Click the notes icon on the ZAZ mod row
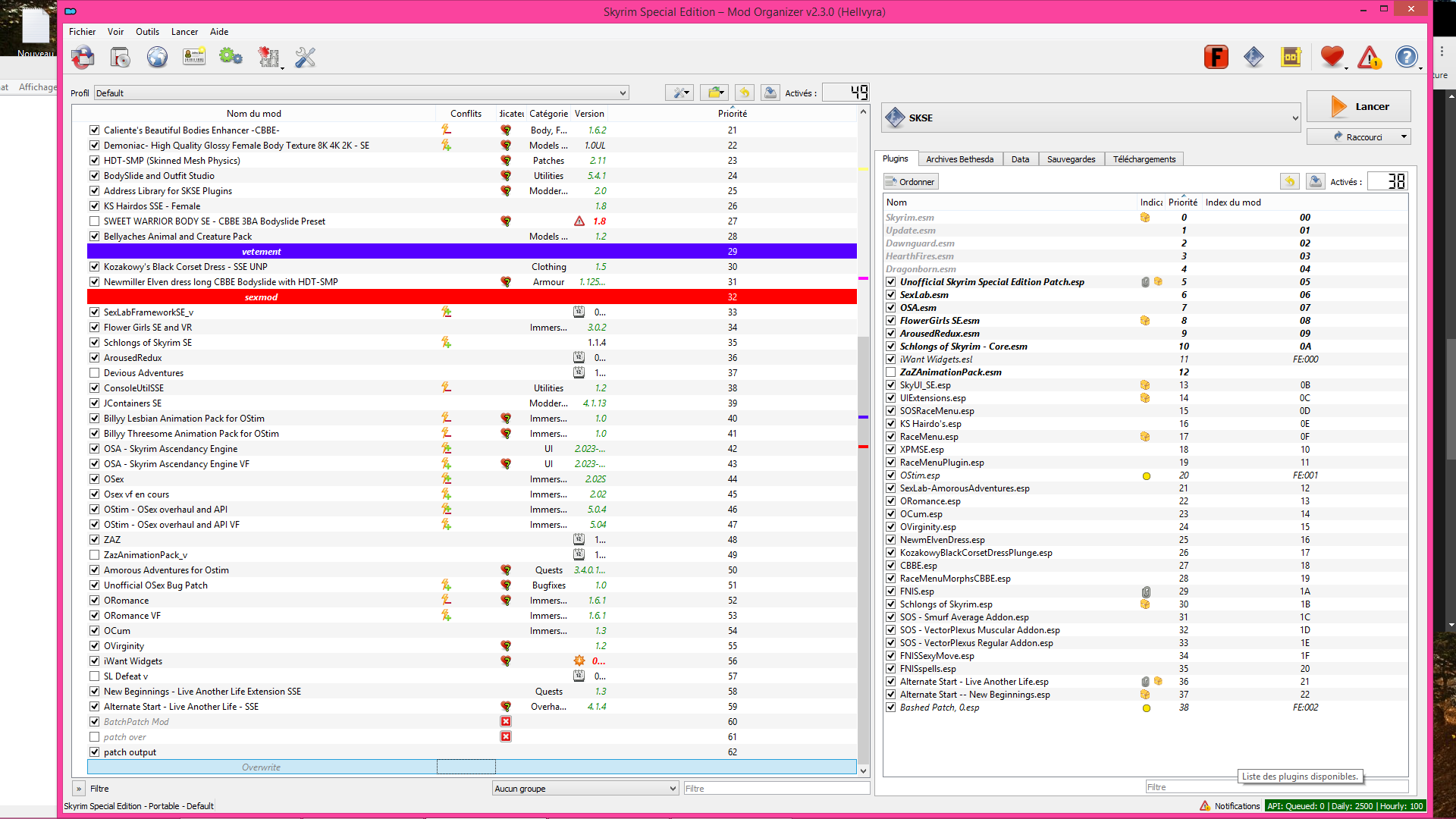Viewport: 1456px width, 819px height. point(579,540)
